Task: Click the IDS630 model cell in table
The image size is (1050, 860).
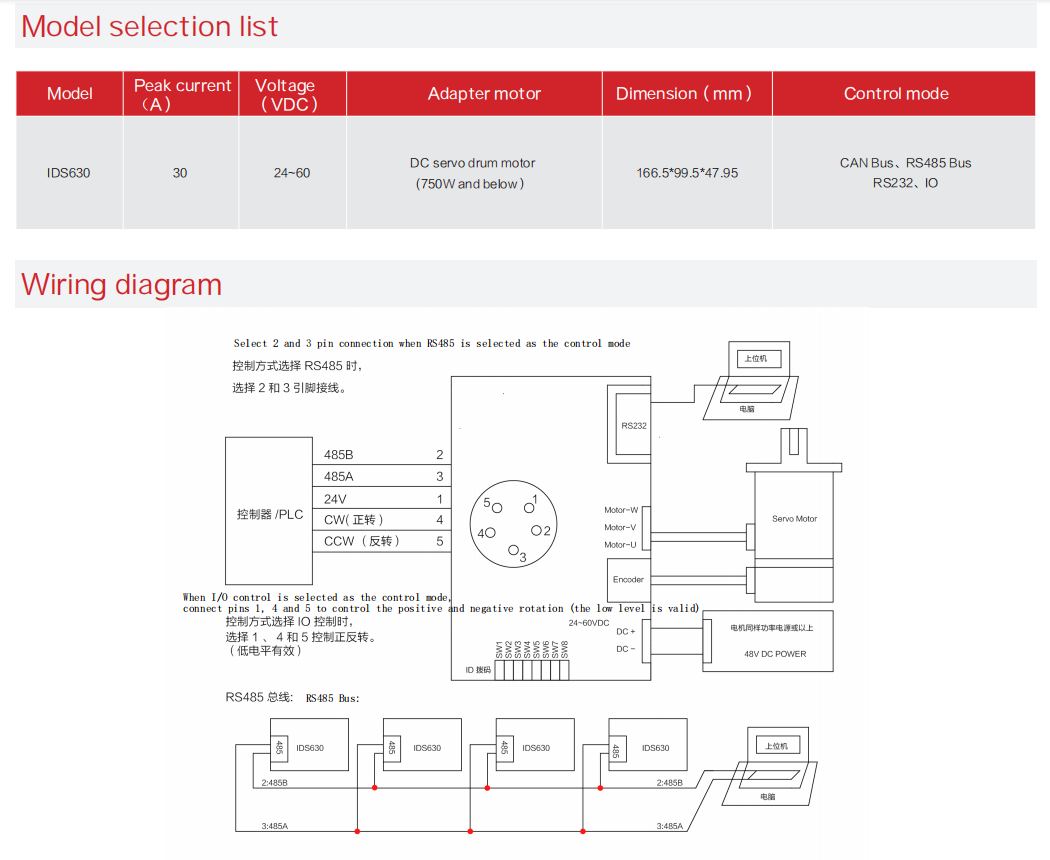Action: [69, 173]
